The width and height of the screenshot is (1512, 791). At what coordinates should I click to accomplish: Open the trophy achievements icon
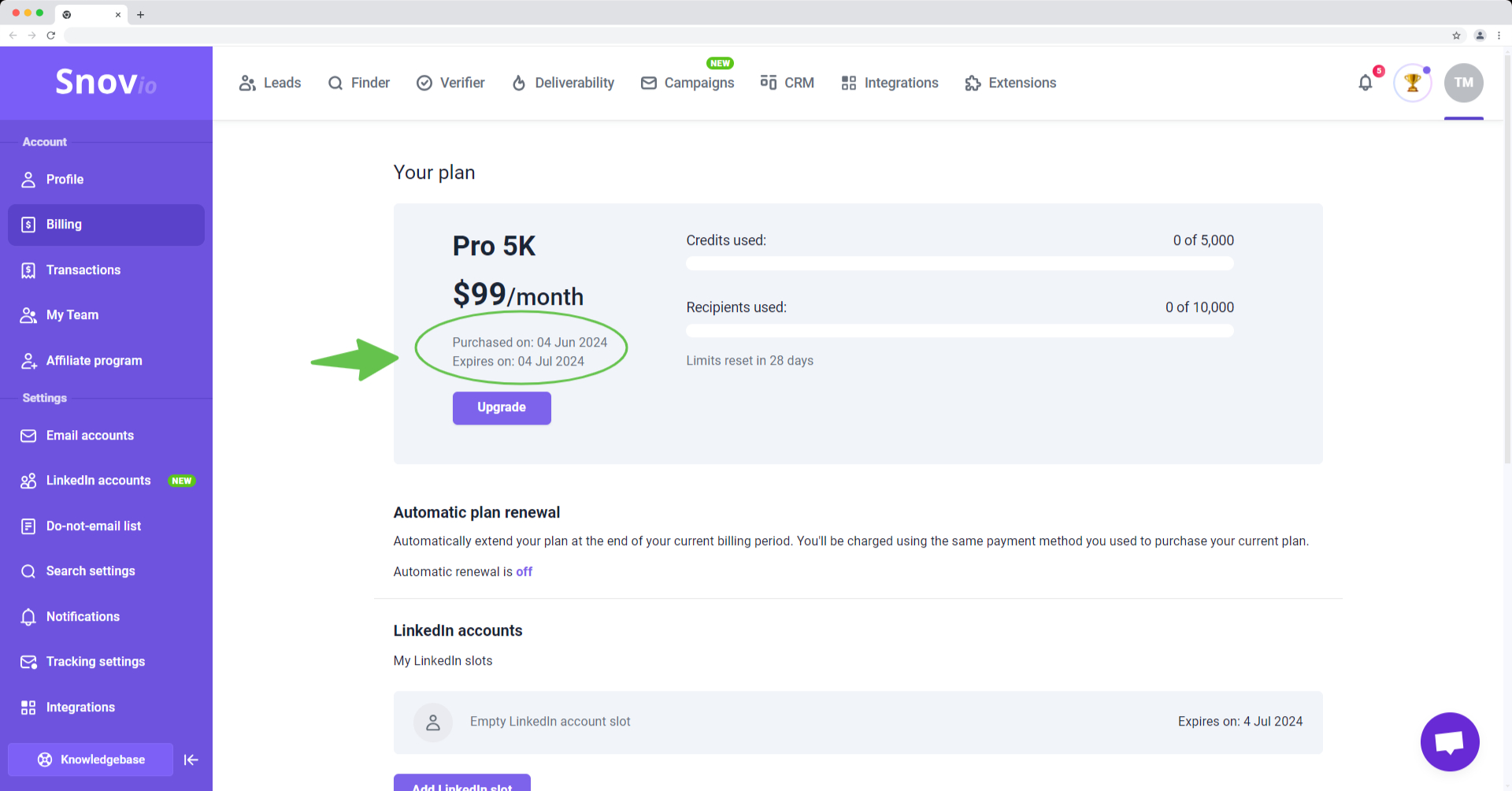point(1413,83)
